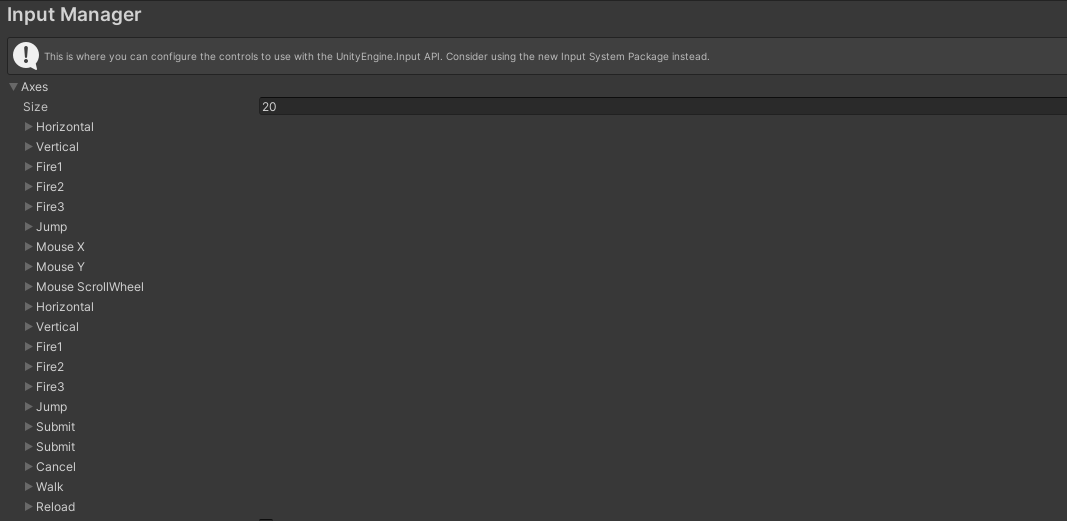Expand the Reload axis
The width and height of the screenshot is (1067, 521).
(29, 506)
